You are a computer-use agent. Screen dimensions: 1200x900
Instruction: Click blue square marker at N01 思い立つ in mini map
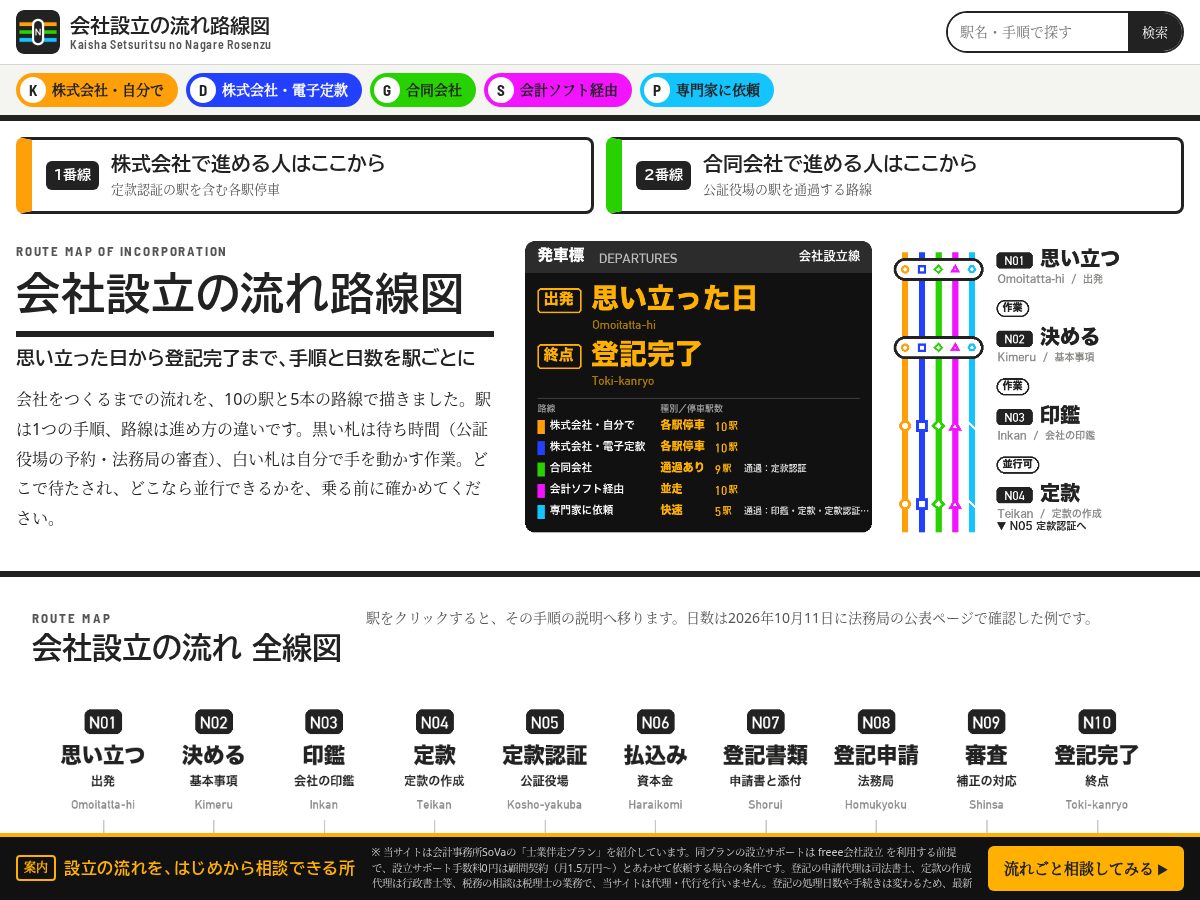pos(922,269)
